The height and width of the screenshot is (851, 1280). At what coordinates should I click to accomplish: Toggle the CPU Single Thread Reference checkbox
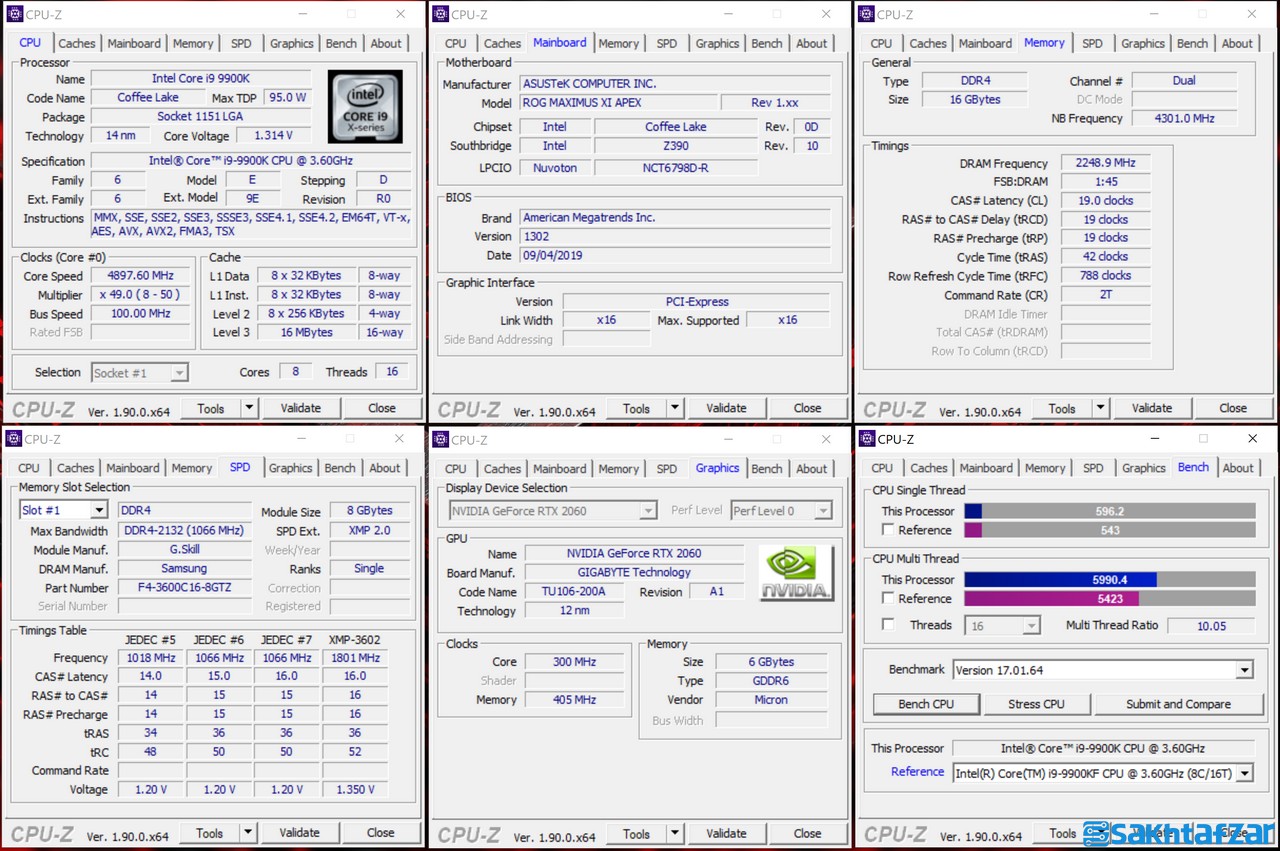[887, 530]
